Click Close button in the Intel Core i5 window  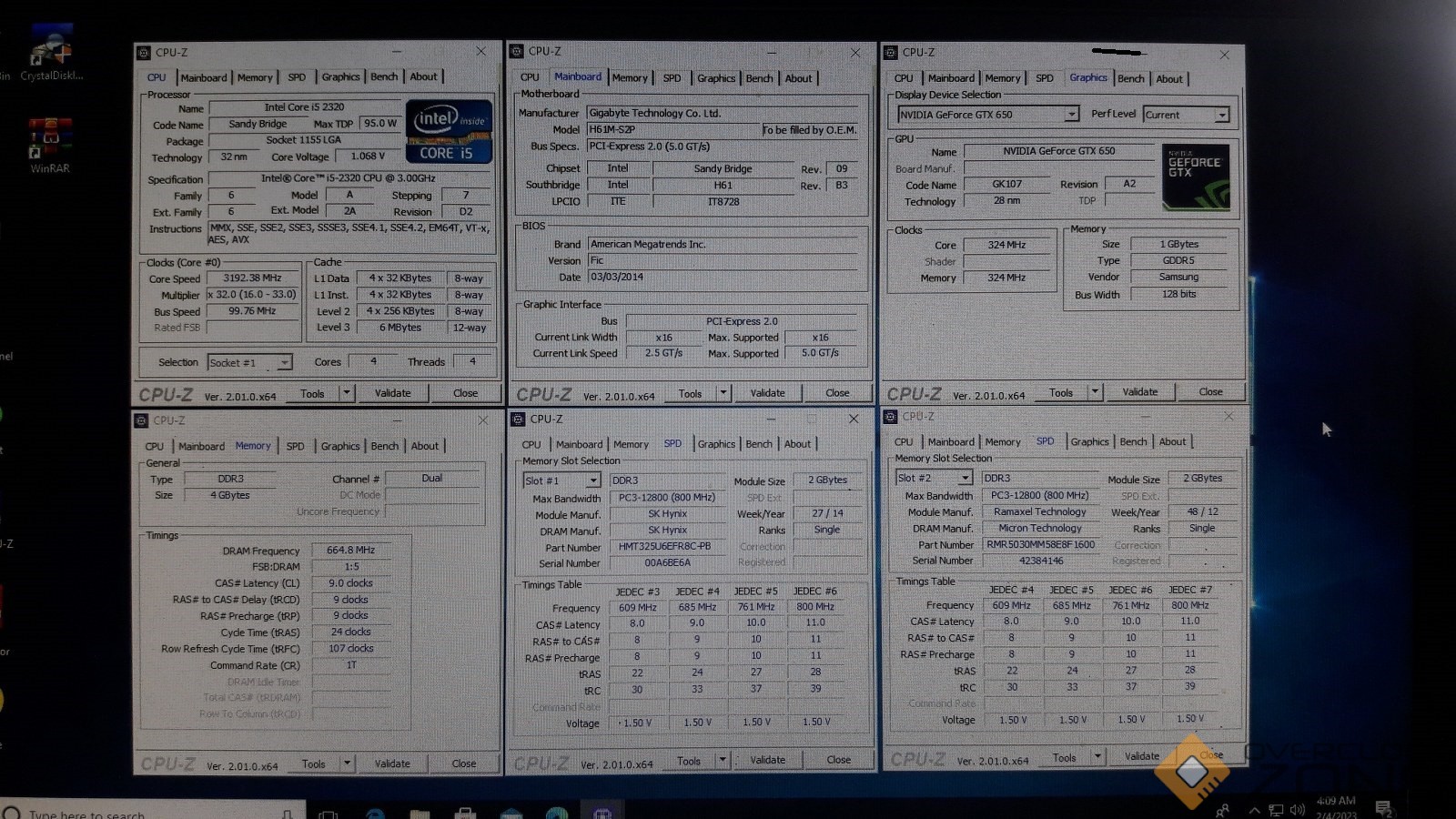(x=465, y=393)
